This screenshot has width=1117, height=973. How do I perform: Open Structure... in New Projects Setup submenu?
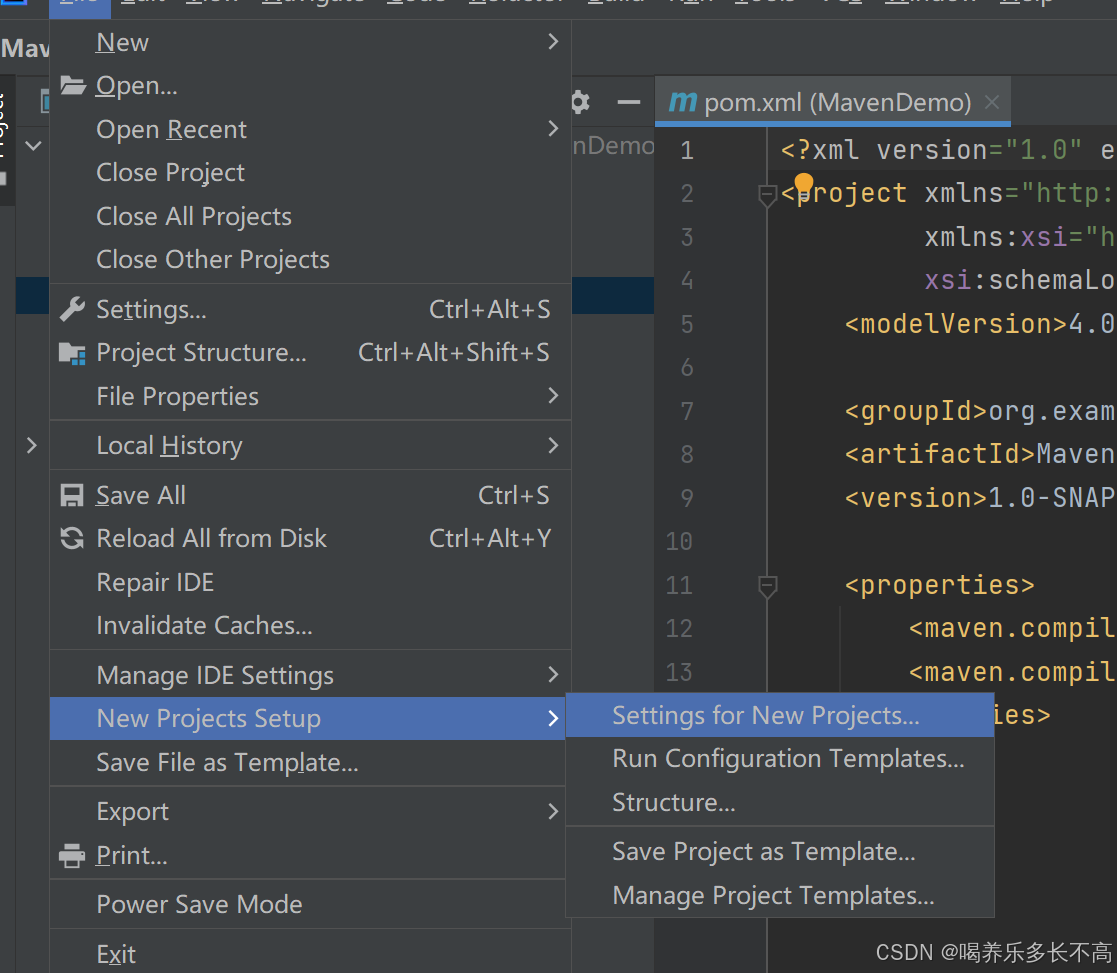(780, 802)
